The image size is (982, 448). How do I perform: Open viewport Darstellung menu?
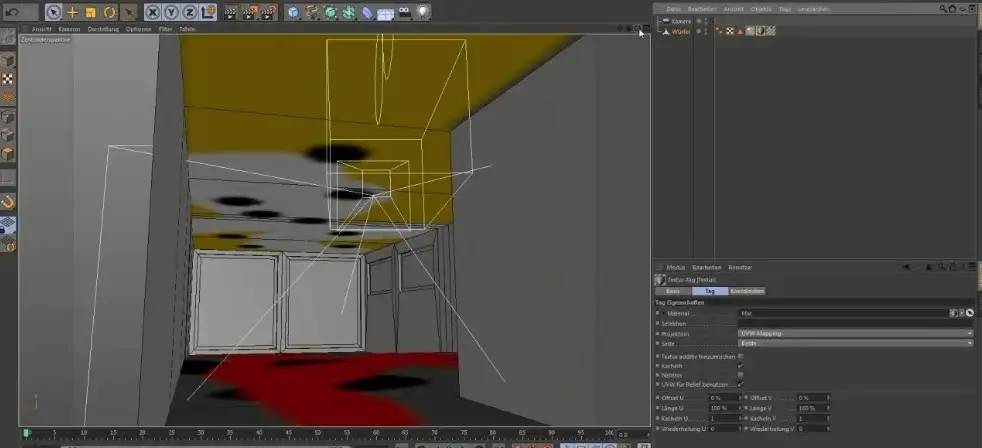click(x=103, y=29)
